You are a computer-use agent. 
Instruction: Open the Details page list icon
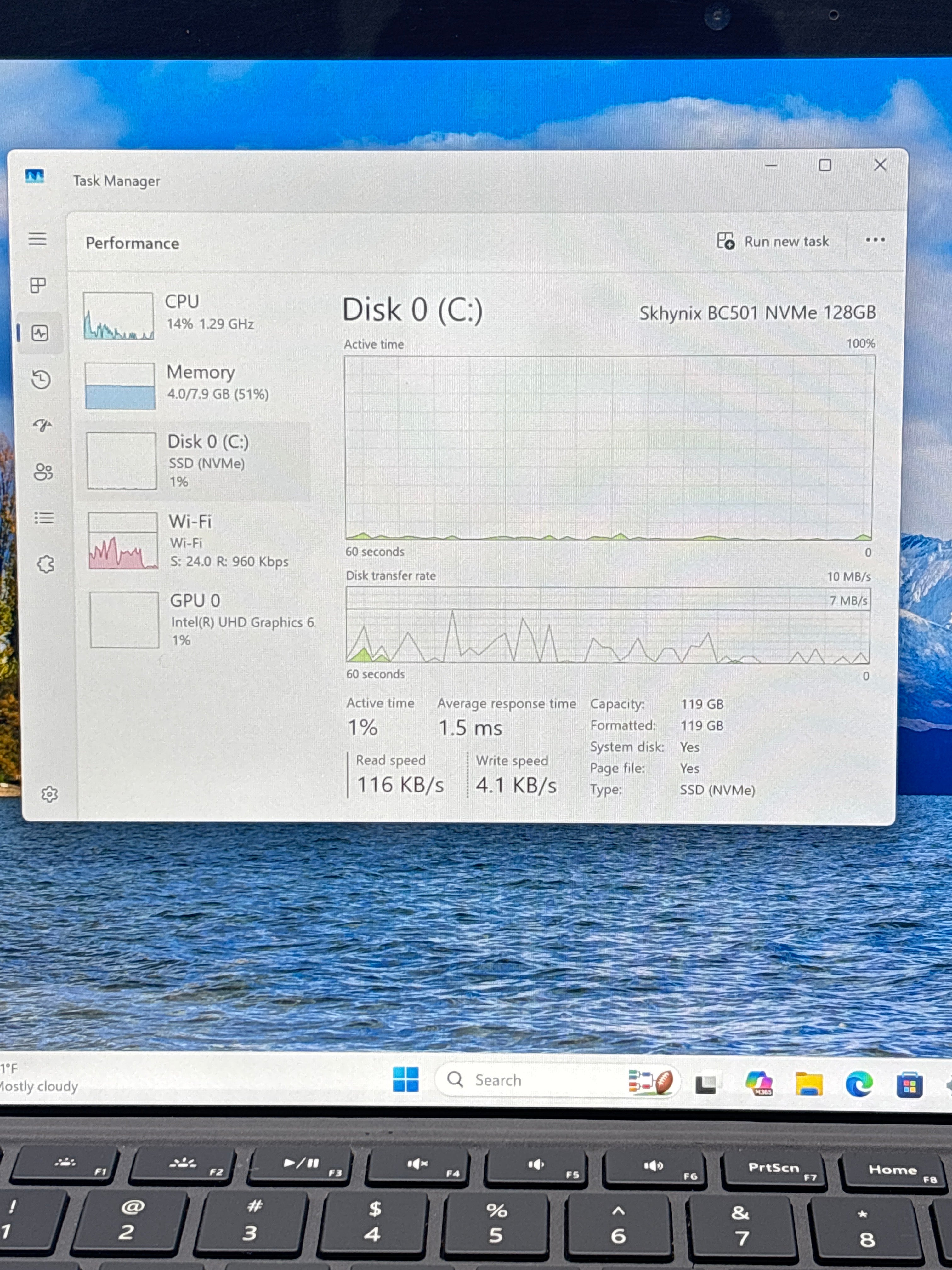click(x=44, y=518)
